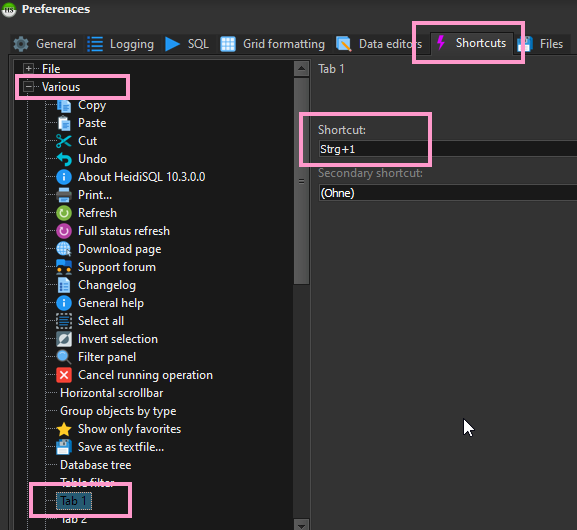Click the Data editors tab icon
This screenshot has width=577, height=530.
(x=343, y=44)
